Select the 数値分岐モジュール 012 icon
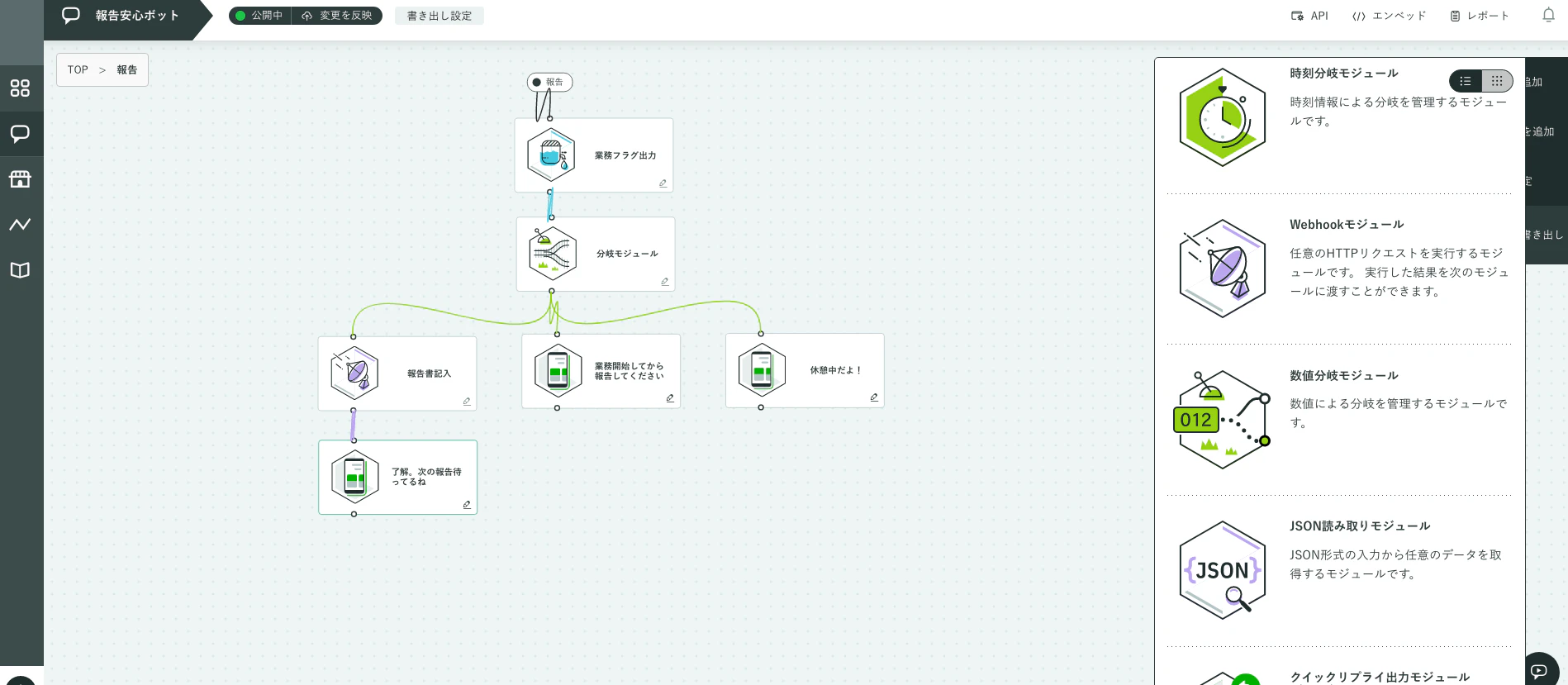Image resolution: width=1568 pixels, height=685 pixels. tap(1222, 420)
